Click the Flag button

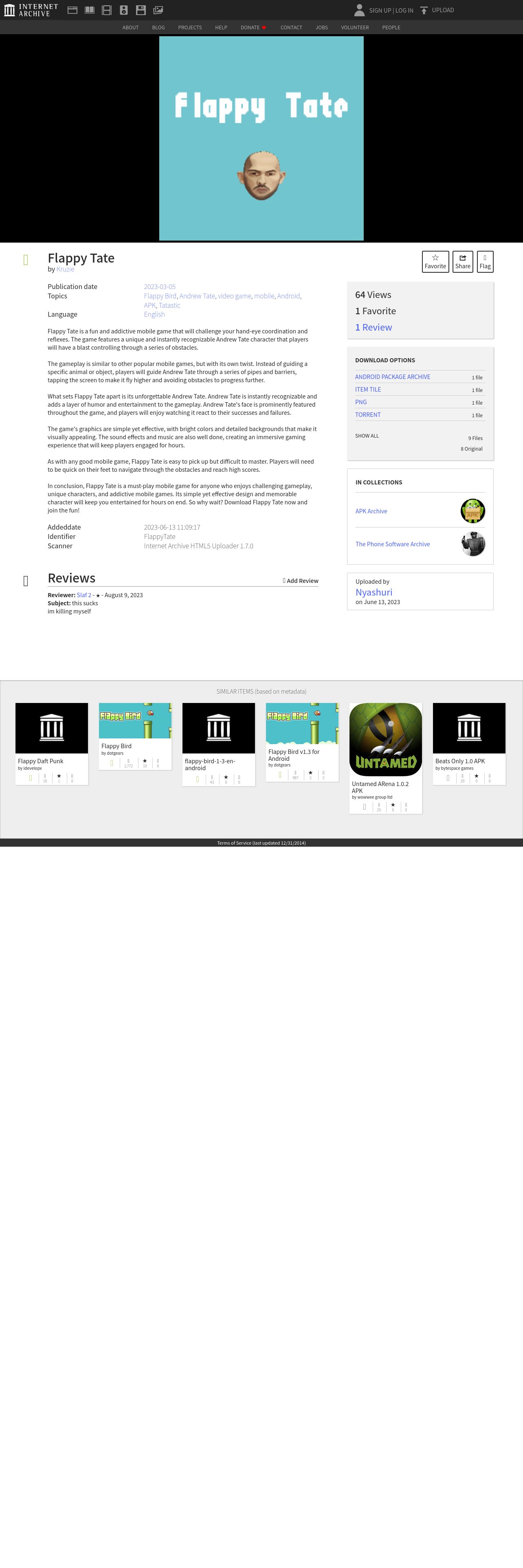point(485,262)
